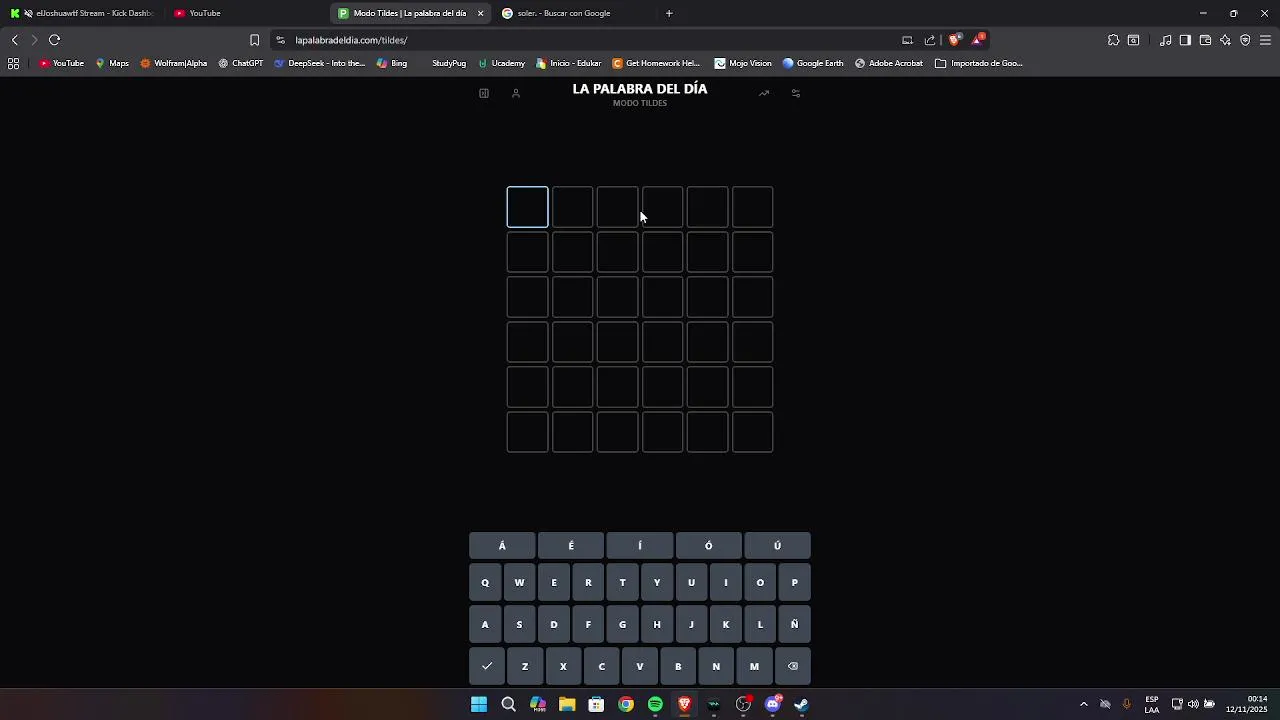
Task: Tap the P key on game keyboard
Action: coord(795,582)
